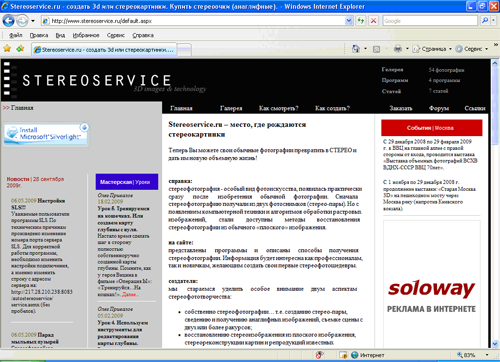
Task: Open Программы link in header stats
Action: click(x=395, y=80)
